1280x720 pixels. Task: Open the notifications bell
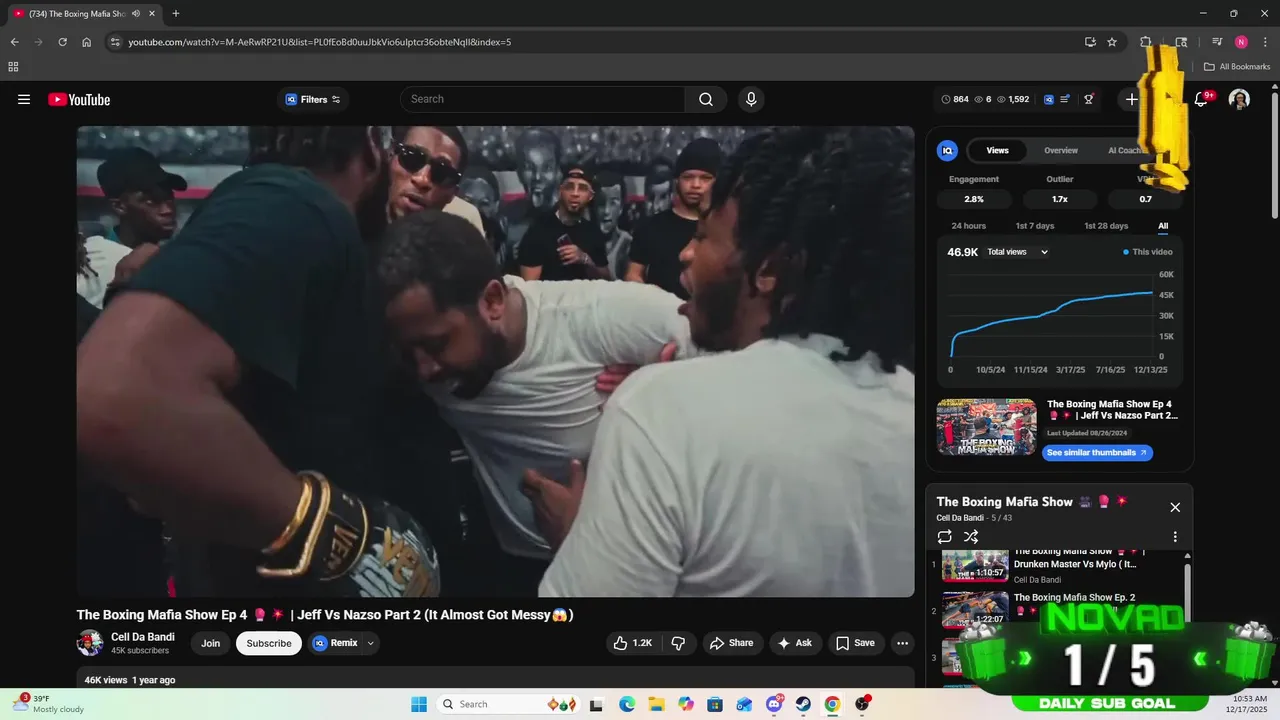point(1202,99)
